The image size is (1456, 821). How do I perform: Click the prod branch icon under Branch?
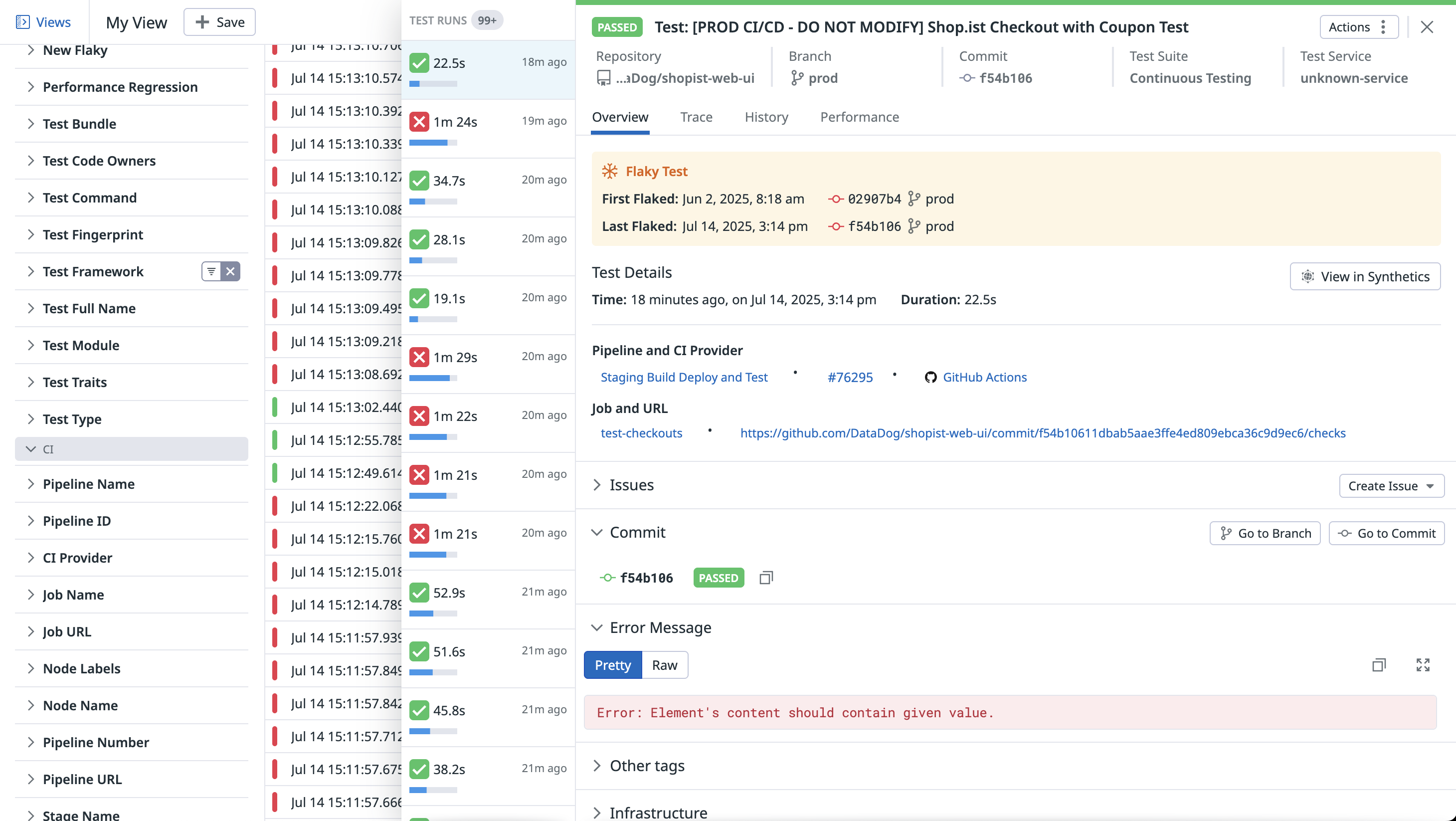pyautogui.click(x=797, y=78)
